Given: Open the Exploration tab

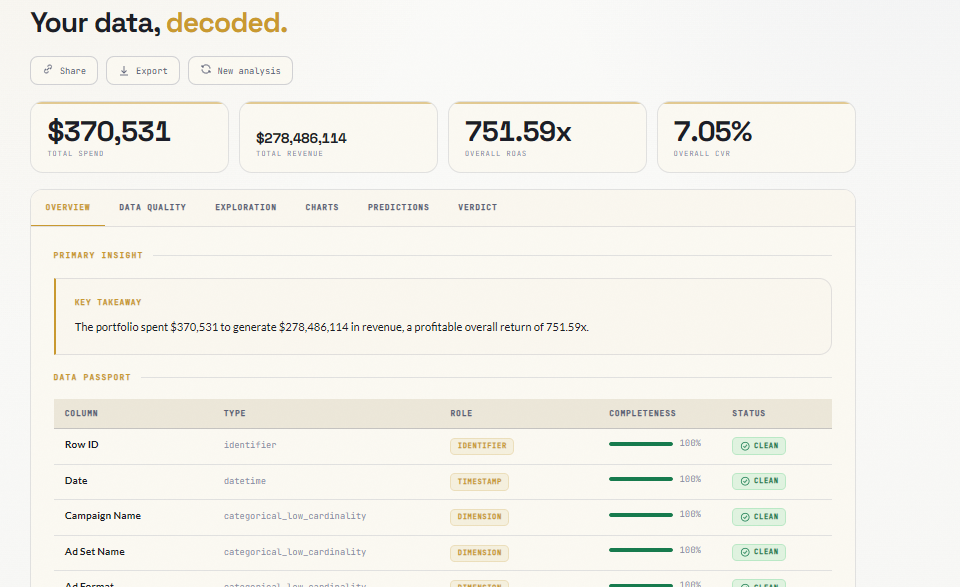Looking at the screenshot, I should click(x=246, y=208).
